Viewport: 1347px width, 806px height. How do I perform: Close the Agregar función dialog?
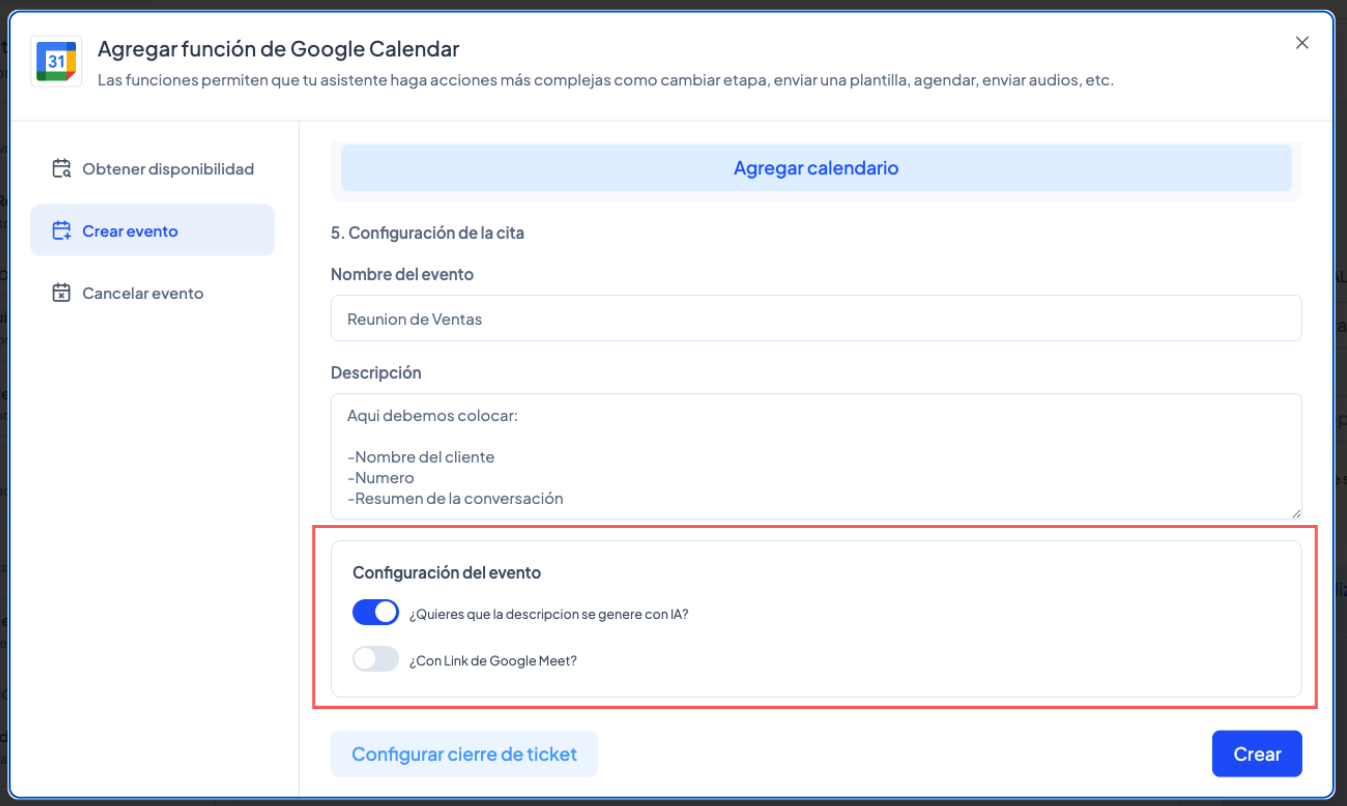pyautogui.click(x=1302, y=43)
